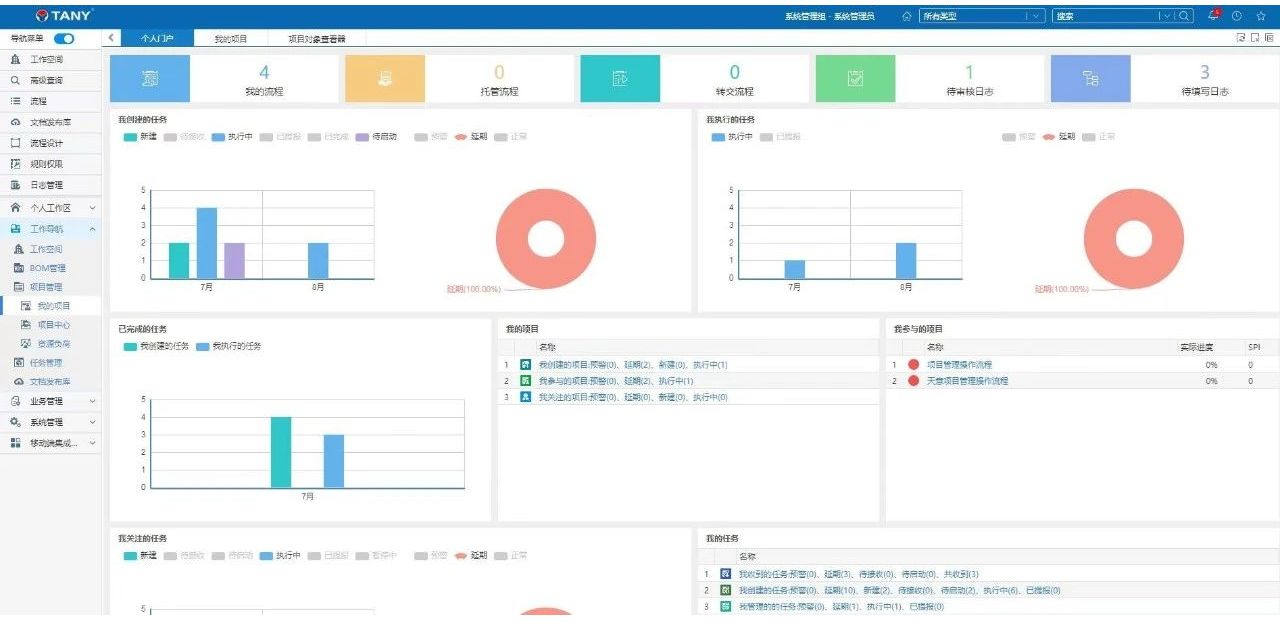
Task: Toggle 新建 legend in 我关注的任务 chart
Action: pos(140,555)
